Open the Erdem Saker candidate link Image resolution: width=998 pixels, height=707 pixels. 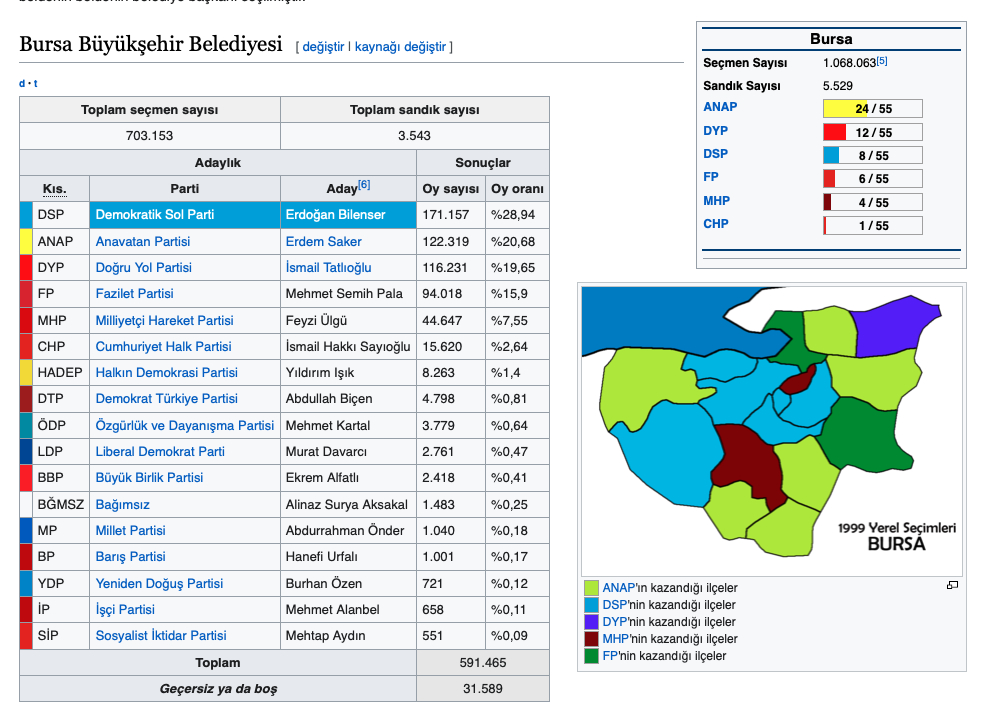[323, 242]
